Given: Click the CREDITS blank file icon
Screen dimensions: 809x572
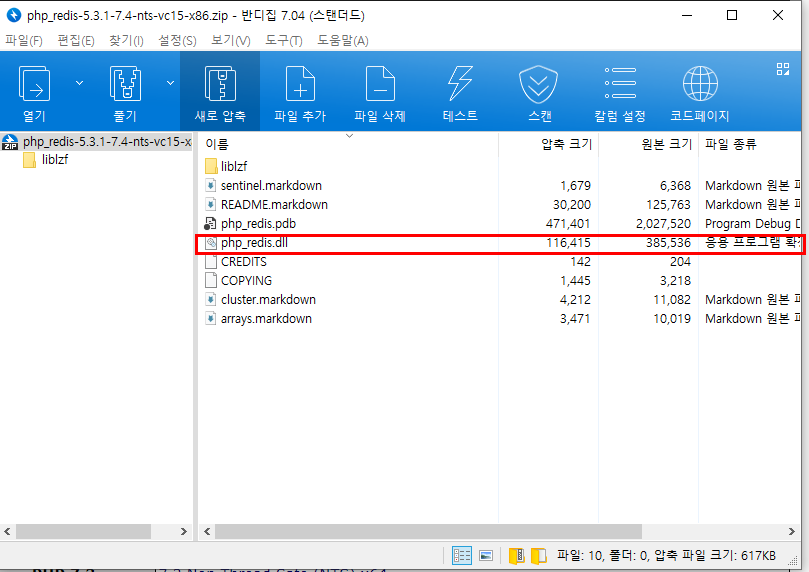Looking at the screenshot, I should (211, 262).
